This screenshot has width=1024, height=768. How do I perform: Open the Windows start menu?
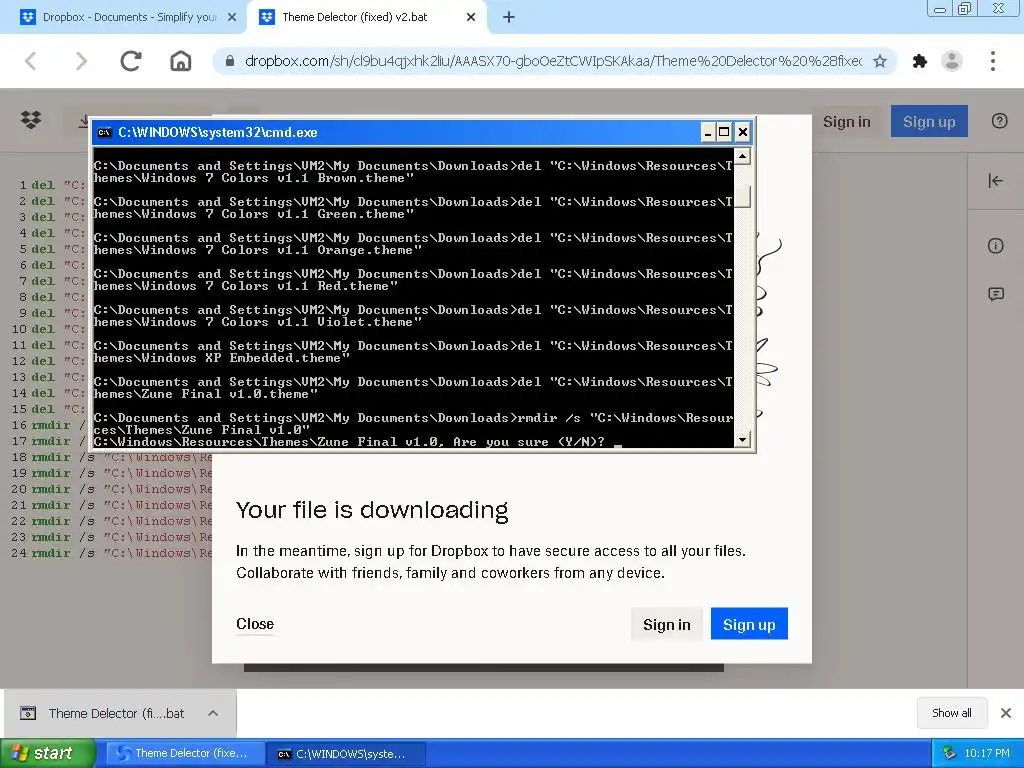[47, 753]
